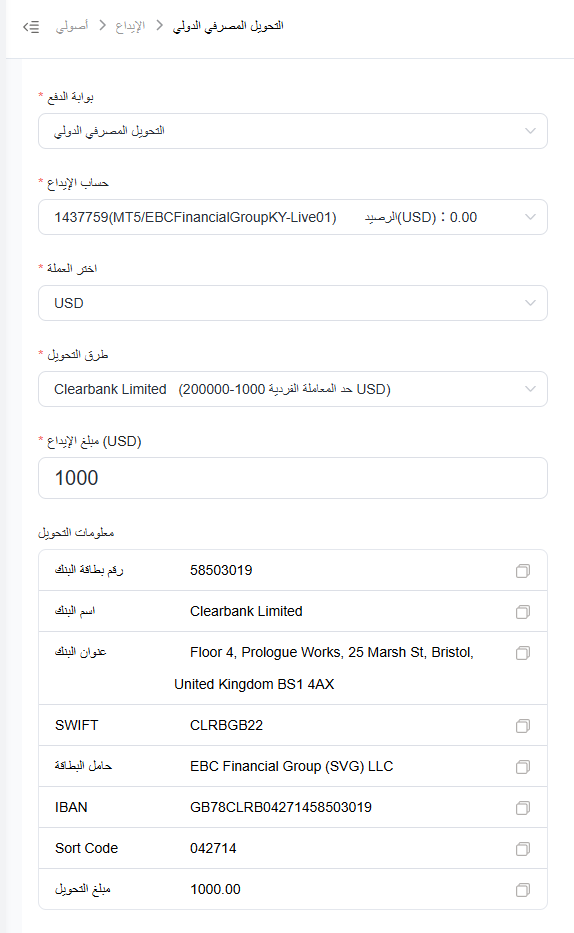Viewport: 574px width, 933px height.
Task: Copy the bank card number 58503019
Action: coord(522,571)
